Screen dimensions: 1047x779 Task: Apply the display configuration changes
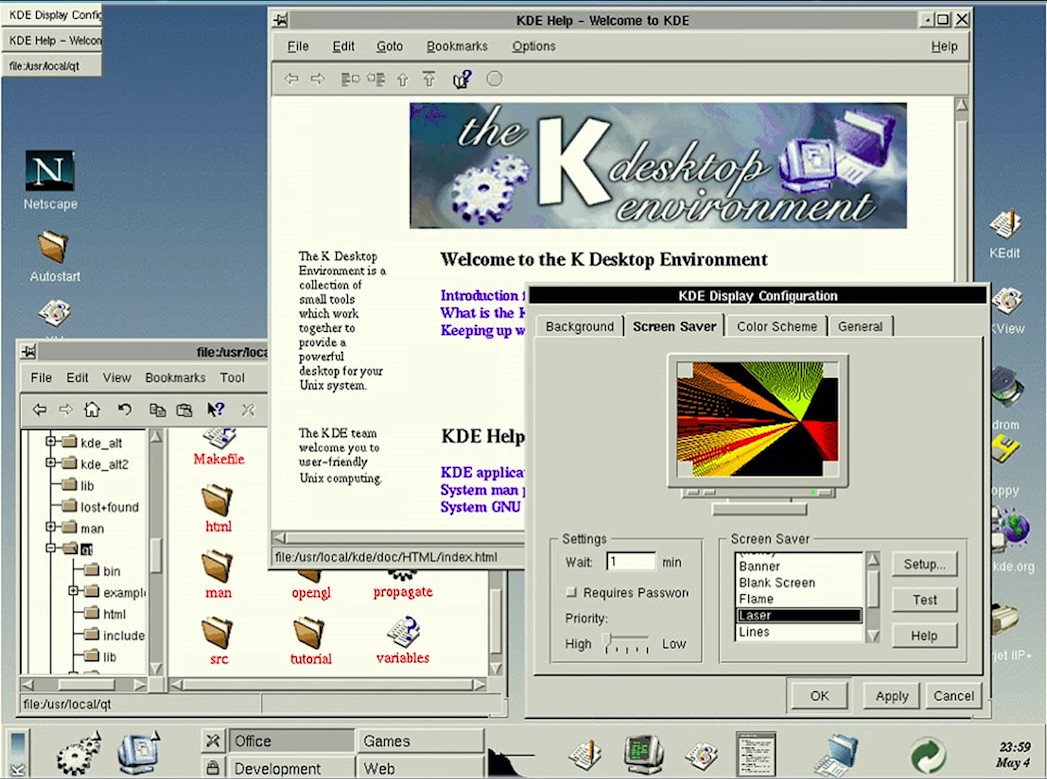[889, 695]
